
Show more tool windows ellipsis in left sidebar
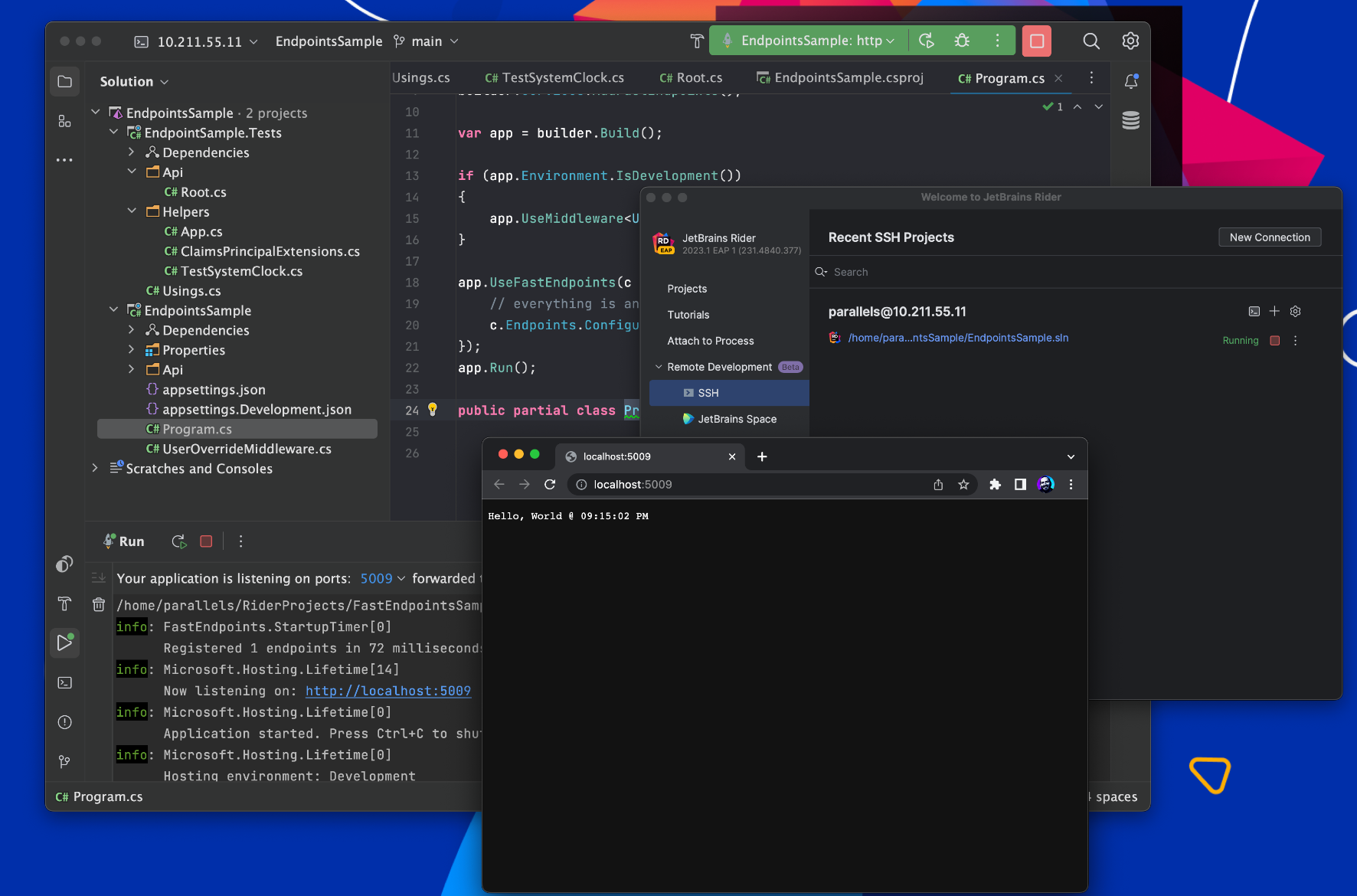click(x=65, y=160)
